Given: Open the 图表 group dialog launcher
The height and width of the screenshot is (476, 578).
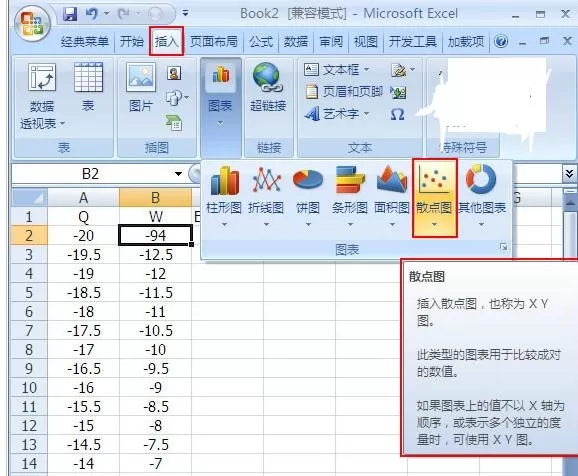Looking at the screenshot, I should pyautogui.click(x=504, y=247).
